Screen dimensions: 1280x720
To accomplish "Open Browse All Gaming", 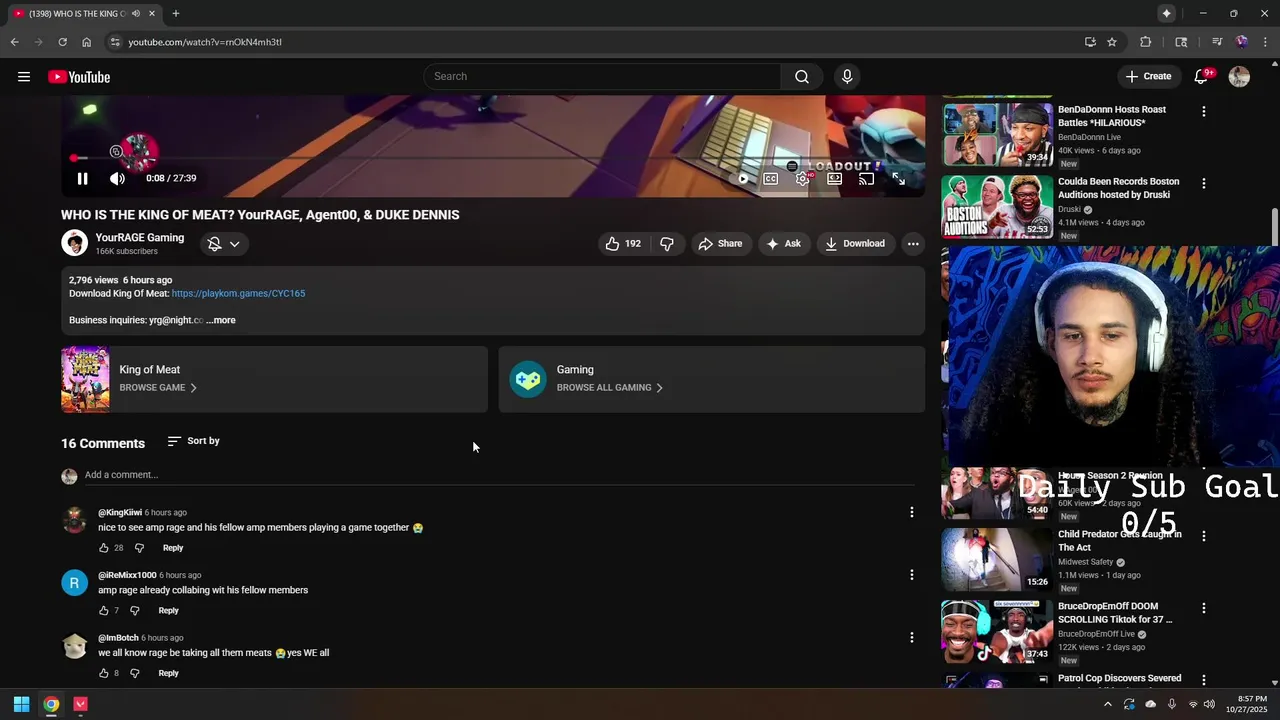I will coord(609,388).
